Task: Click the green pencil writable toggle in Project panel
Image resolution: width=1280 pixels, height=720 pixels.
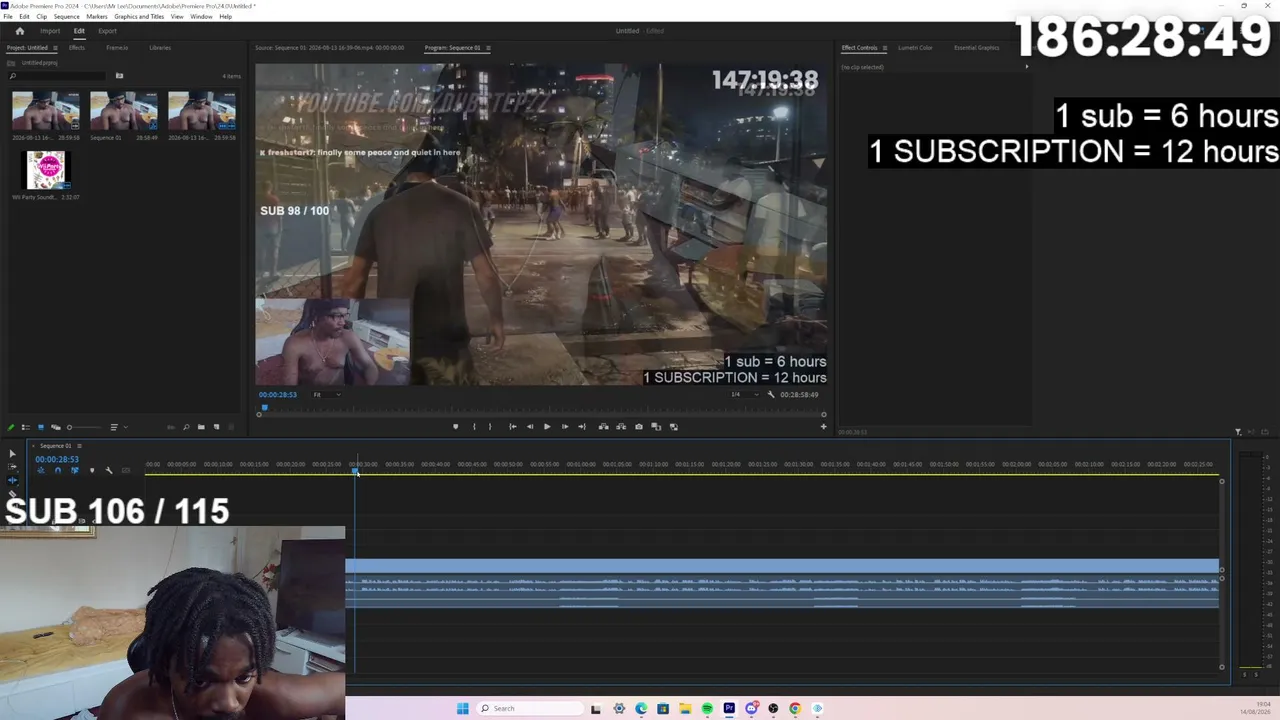Action: (11, 427)
